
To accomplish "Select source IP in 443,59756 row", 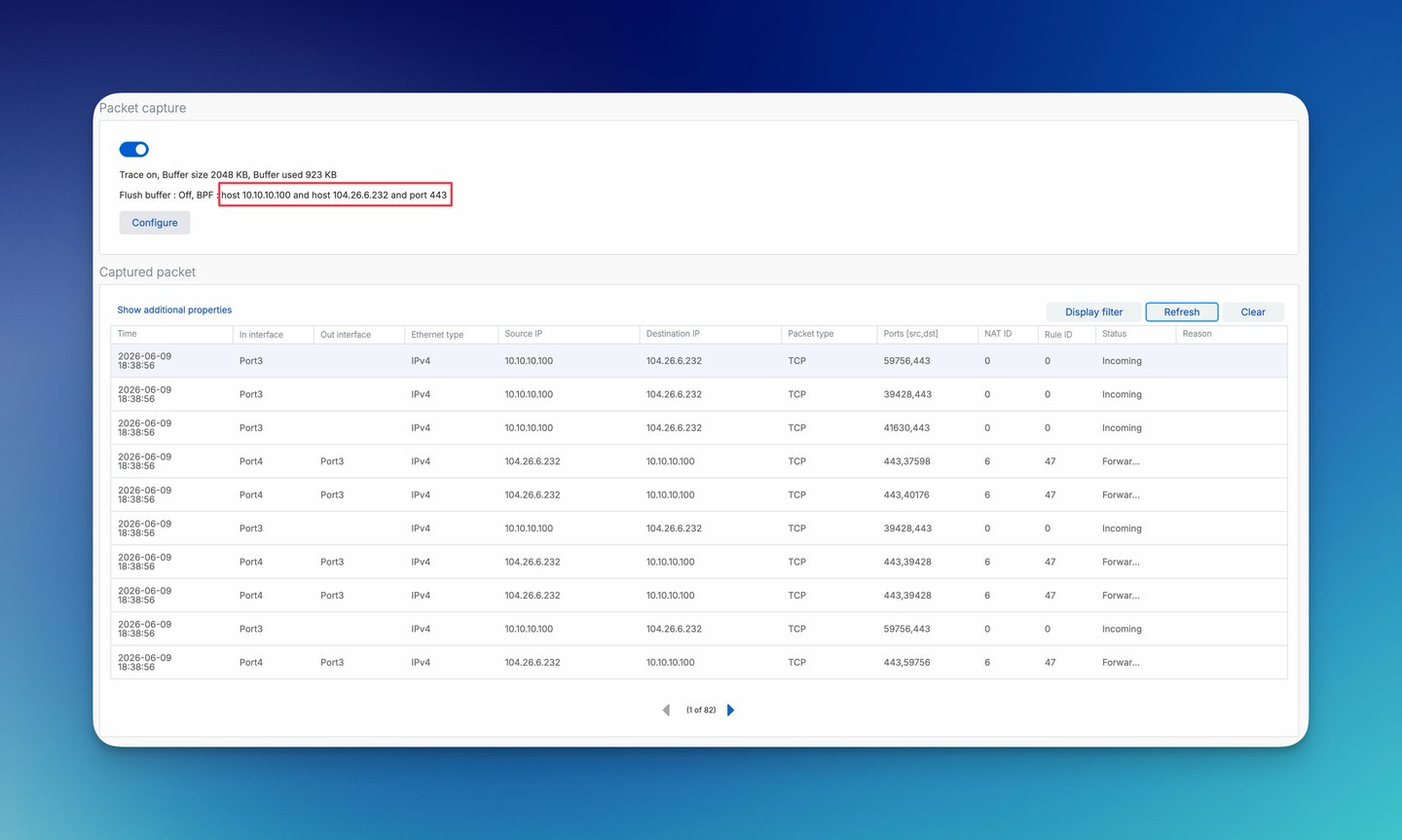I will [533, 663].
